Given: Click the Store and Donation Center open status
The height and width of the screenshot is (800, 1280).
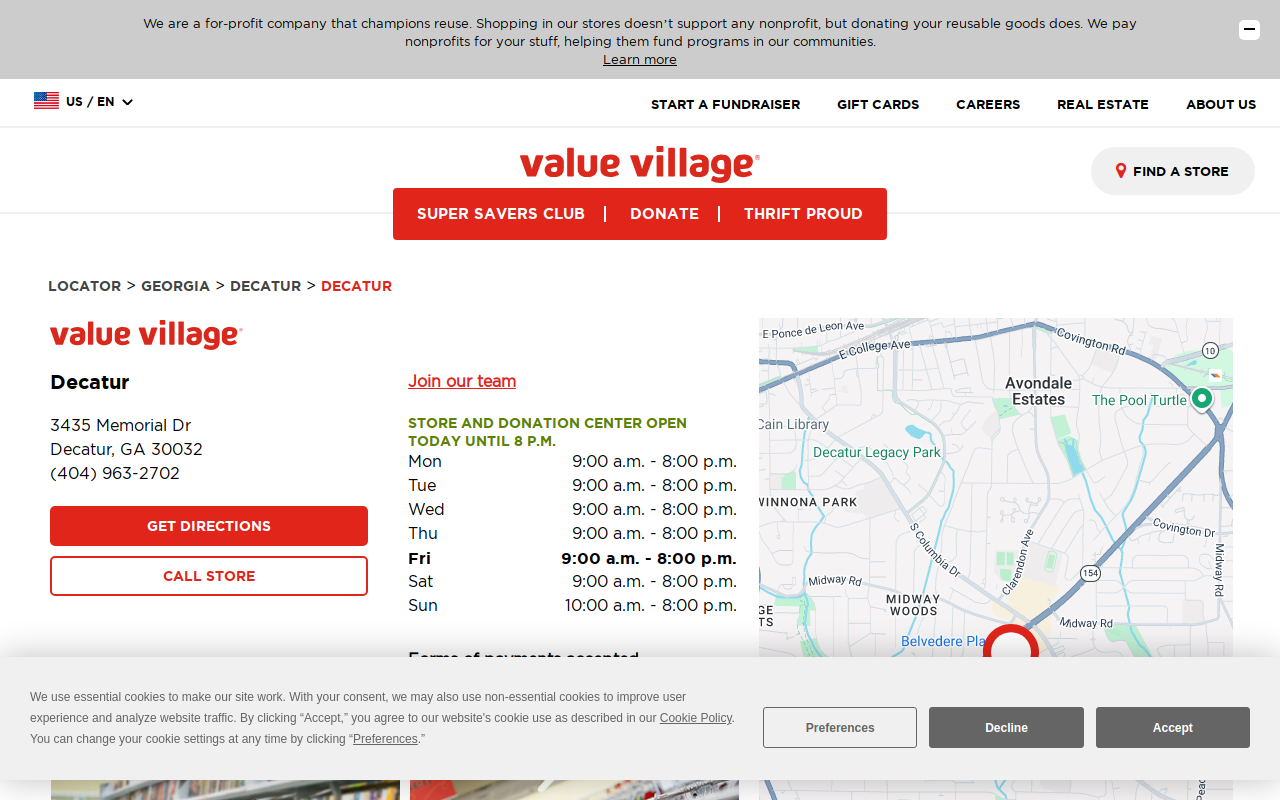Looking at the screenshot, I should [x=547, y=432].
